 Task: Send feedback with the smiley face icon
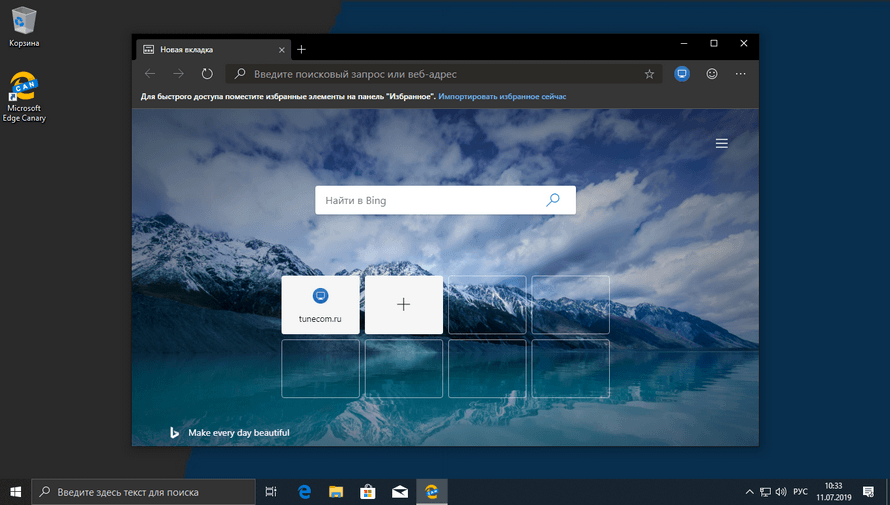pos(712,74)
